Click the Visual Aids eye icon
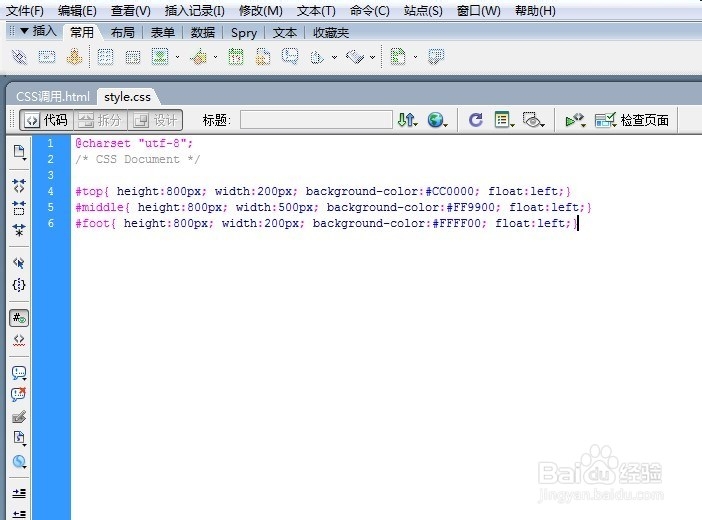 coord(533,120)
